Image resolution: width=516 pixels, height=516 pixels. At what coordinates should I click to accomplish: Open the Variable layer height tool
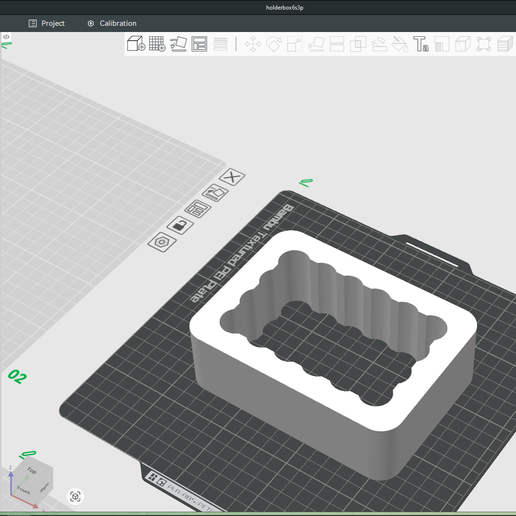(220, 44)
